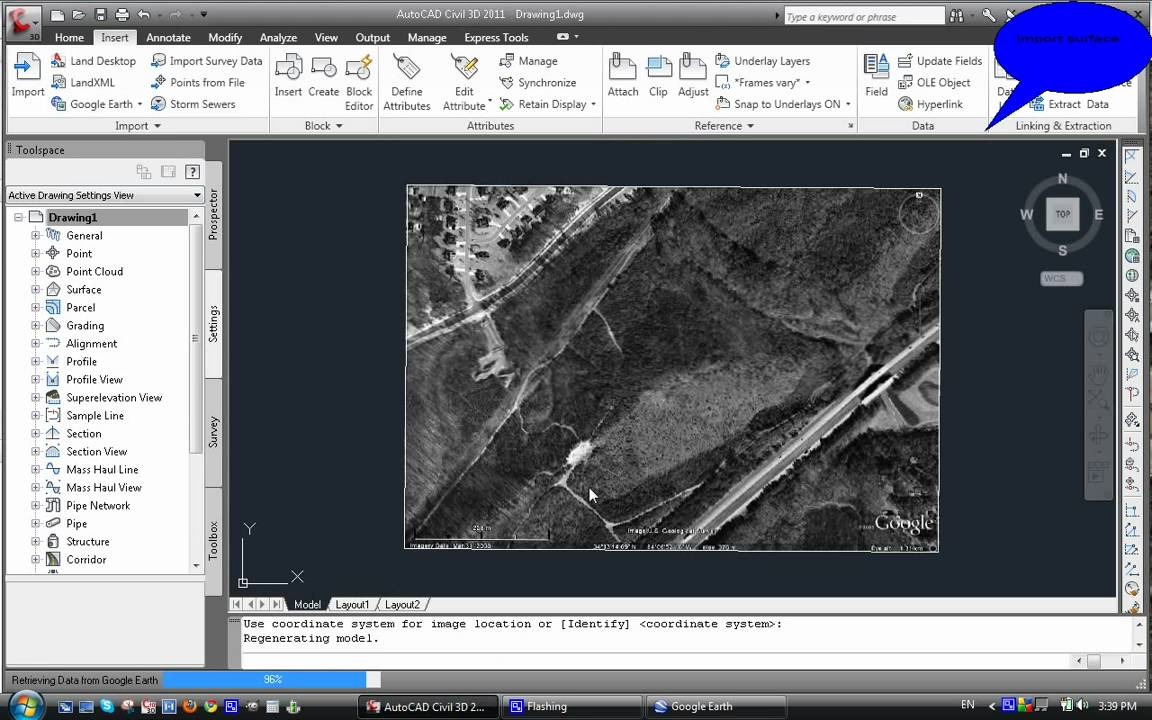The image size is (1152, 720).
Task: Select Profile View in settings tree
Action: click(x=94, y=379)
